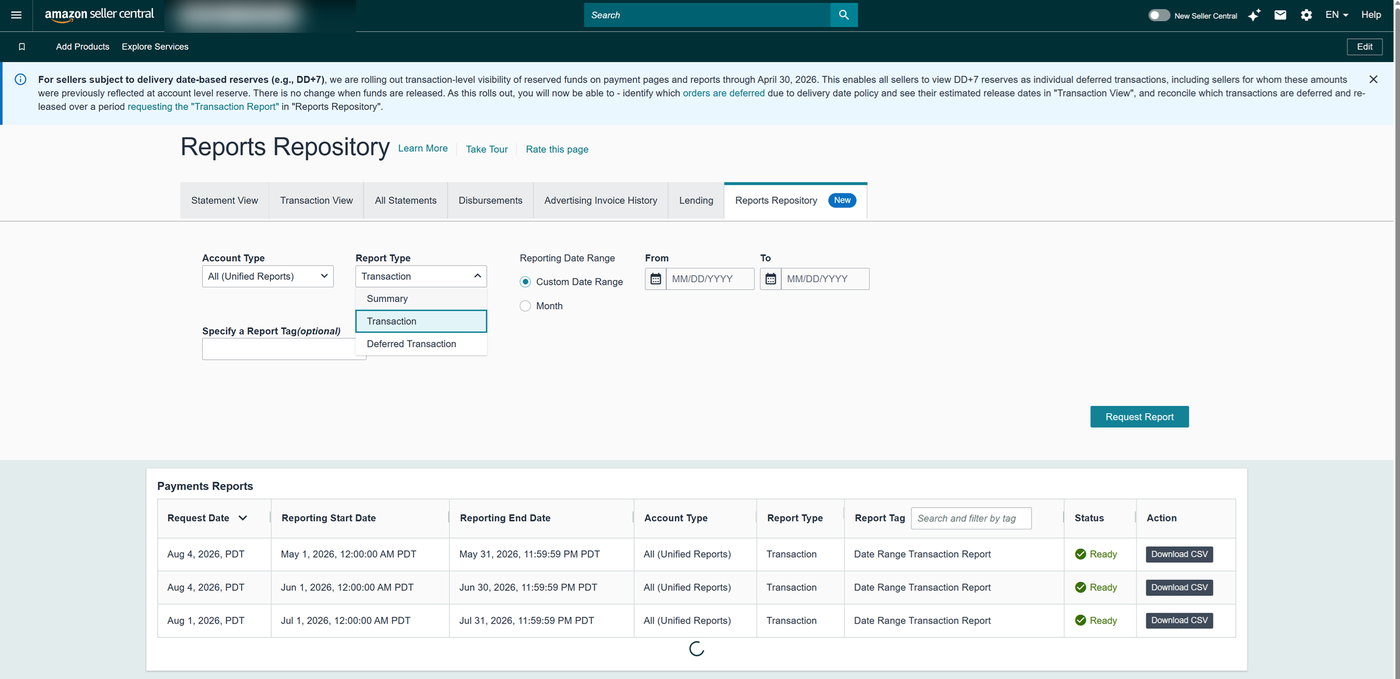The width and height of the screenshot is (1400, 679).
Task: Switch to Advertising Invoice History tab
Action: (601, 200)
